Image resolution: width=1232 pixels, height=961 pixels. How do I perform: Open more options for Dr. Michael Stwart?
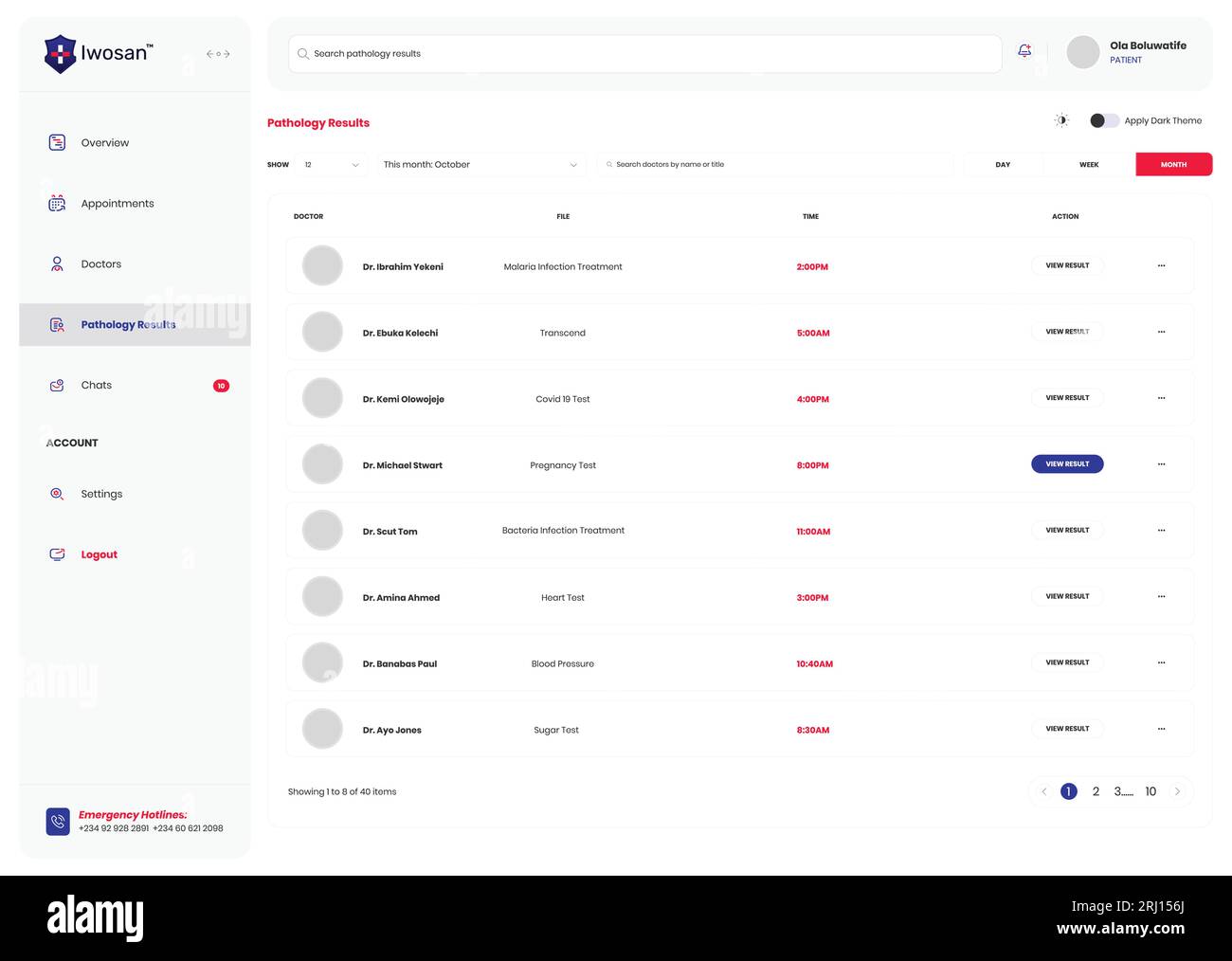pyautogui.click(x=1161, y=464)
